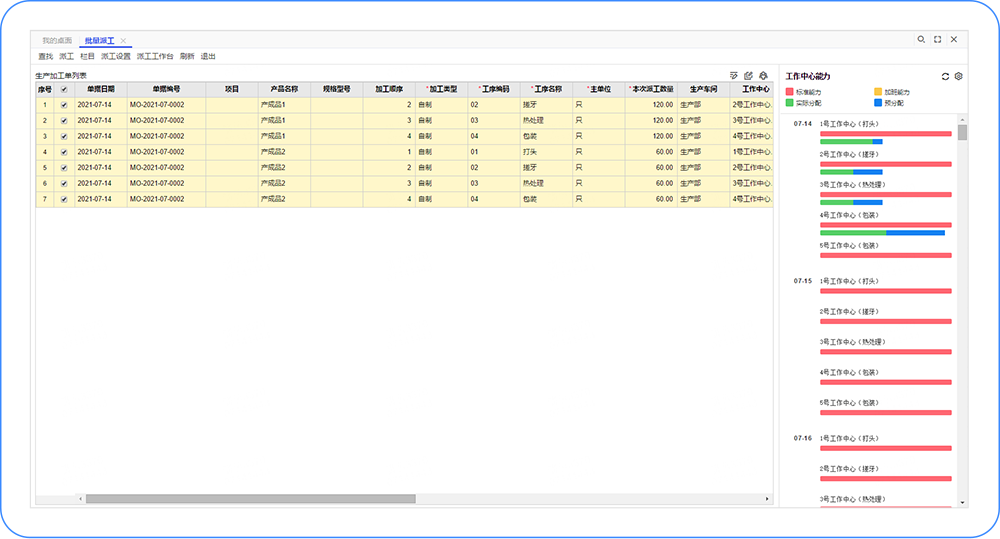The width and height of the screenshot is (1000, 539).
Task: Click the filter list icon above the table
Action: [x=733, y=76]
